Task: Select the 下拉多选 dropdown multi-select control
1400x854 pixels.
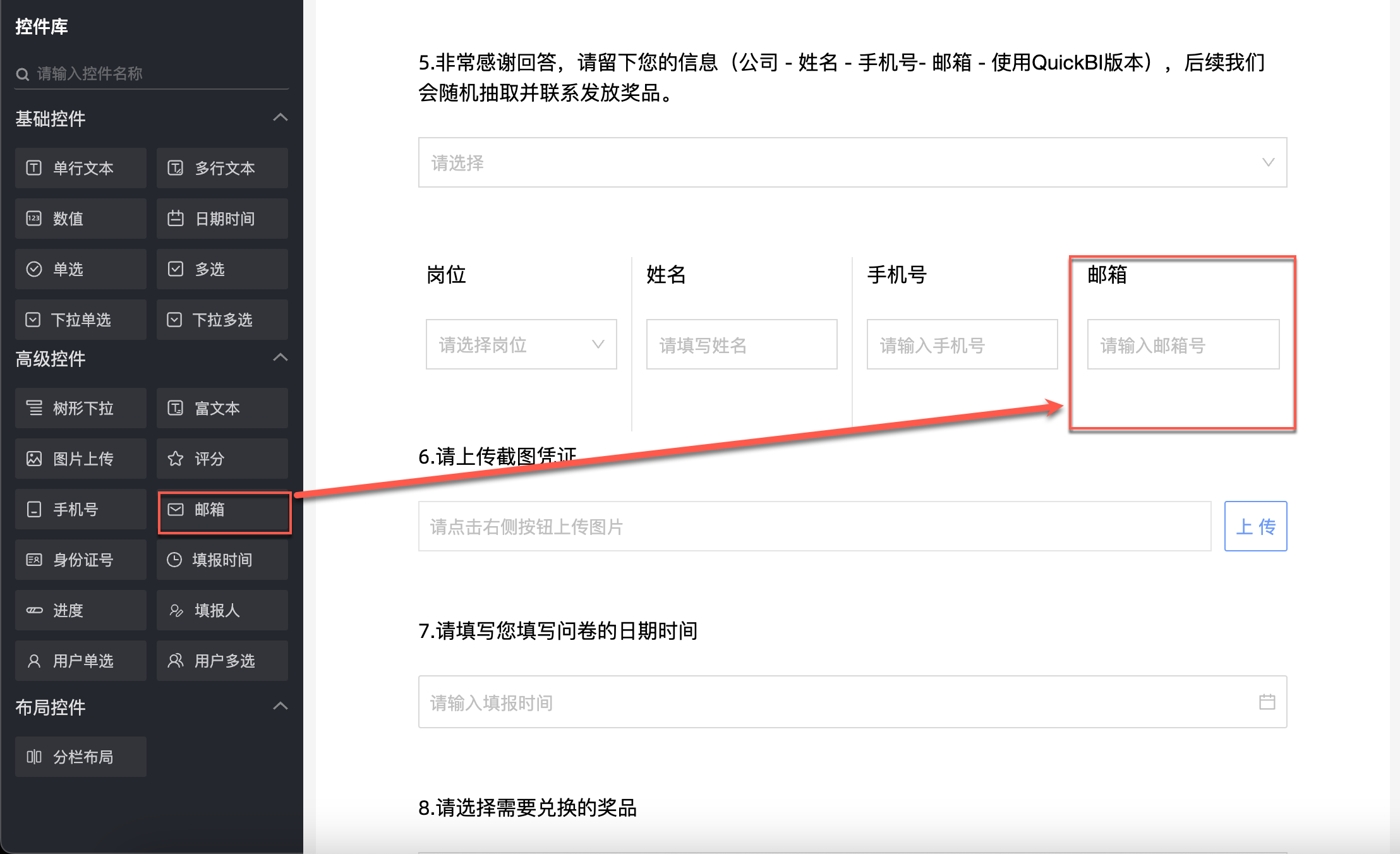Action: (222, 320)
